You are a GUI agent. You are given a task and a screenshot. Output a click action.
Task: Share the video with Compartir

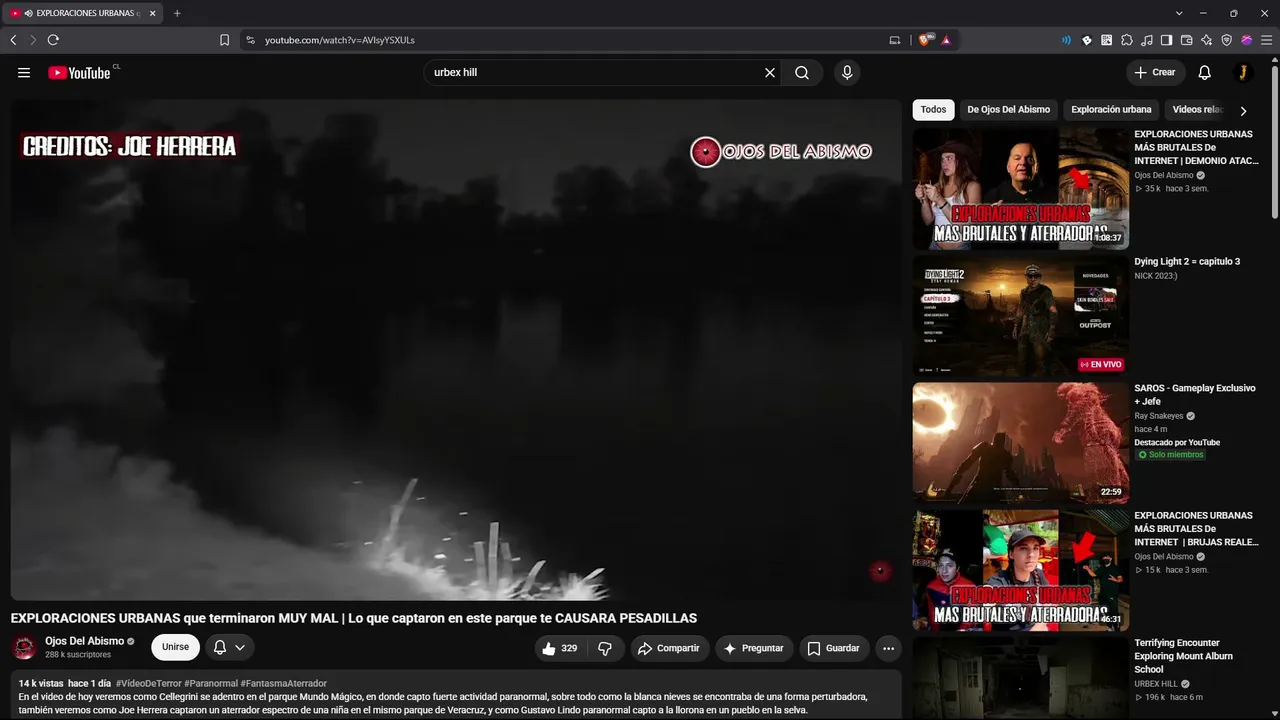pos(669,648)
